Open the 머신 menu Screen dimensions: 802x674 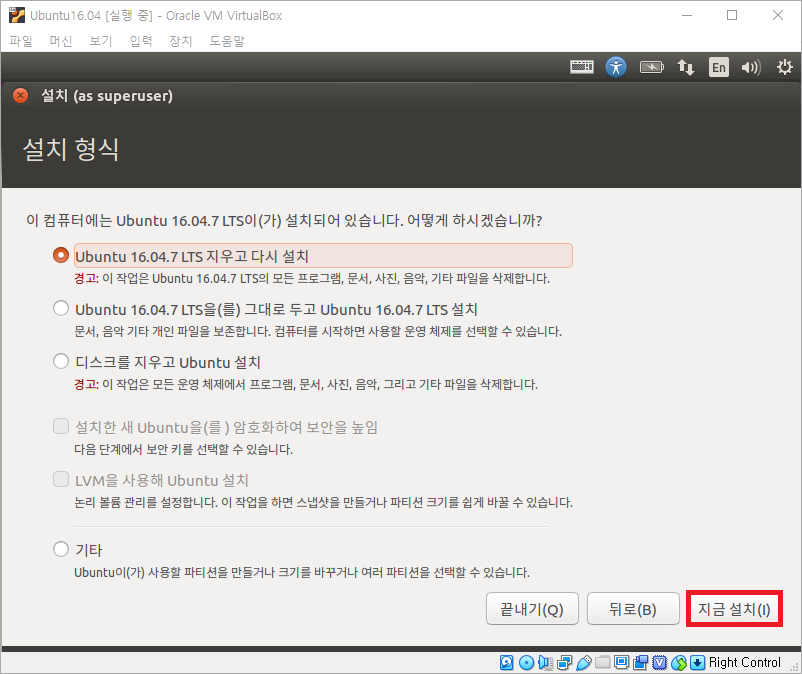pos(60,41)
